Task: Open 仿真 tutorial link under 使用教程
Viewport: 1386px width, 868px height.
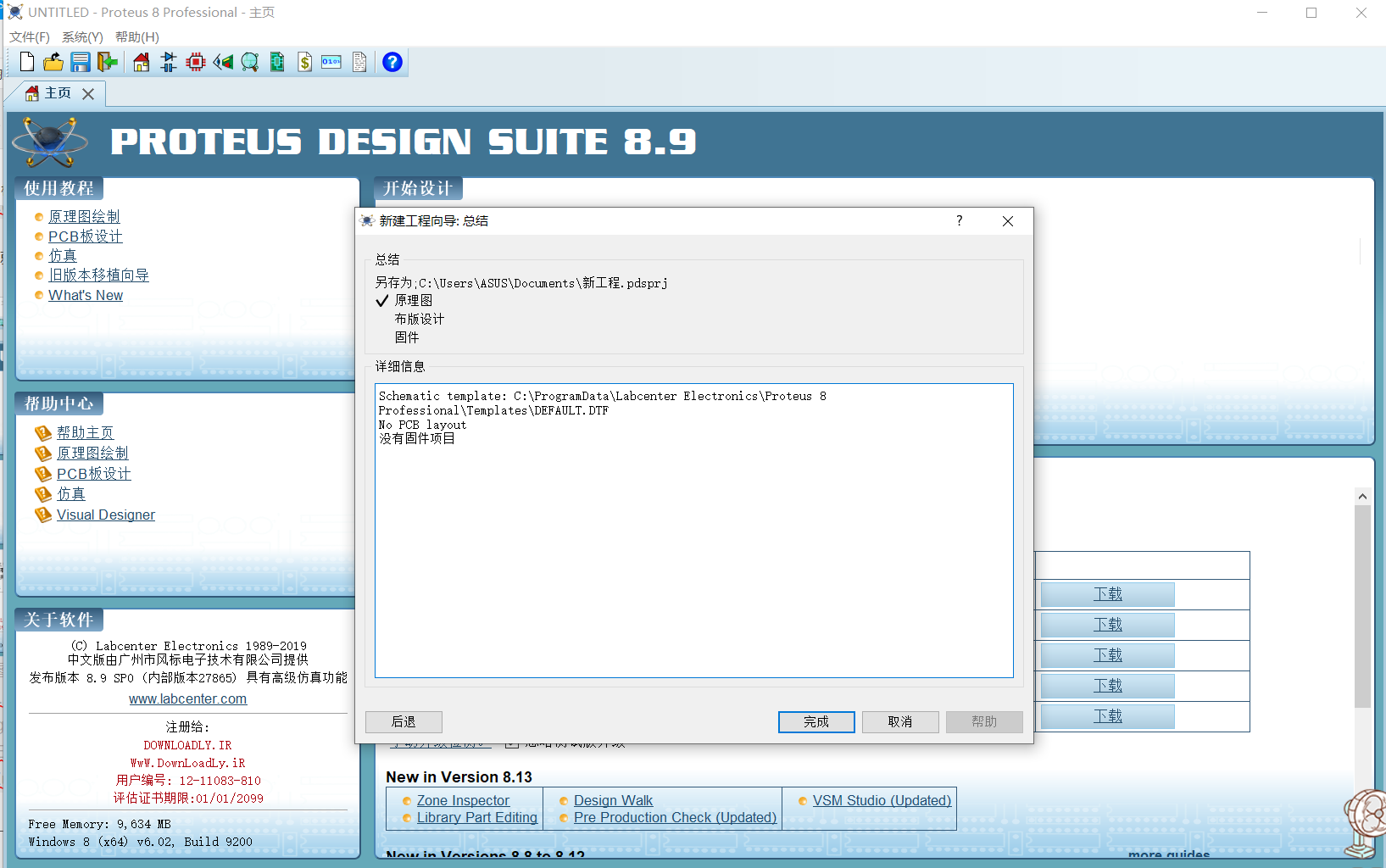Action: click(x=63, y=256)
